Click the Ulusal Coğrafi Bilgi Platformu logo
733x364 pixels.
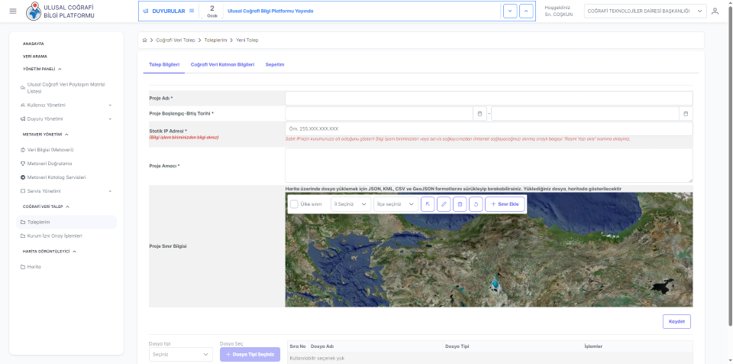[61, 11]
